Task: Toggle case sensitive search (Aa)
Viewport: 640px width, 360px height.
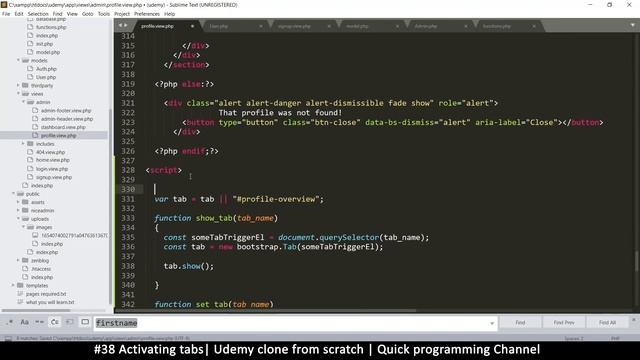Action: pyautogui.click(x=24, y=322)
